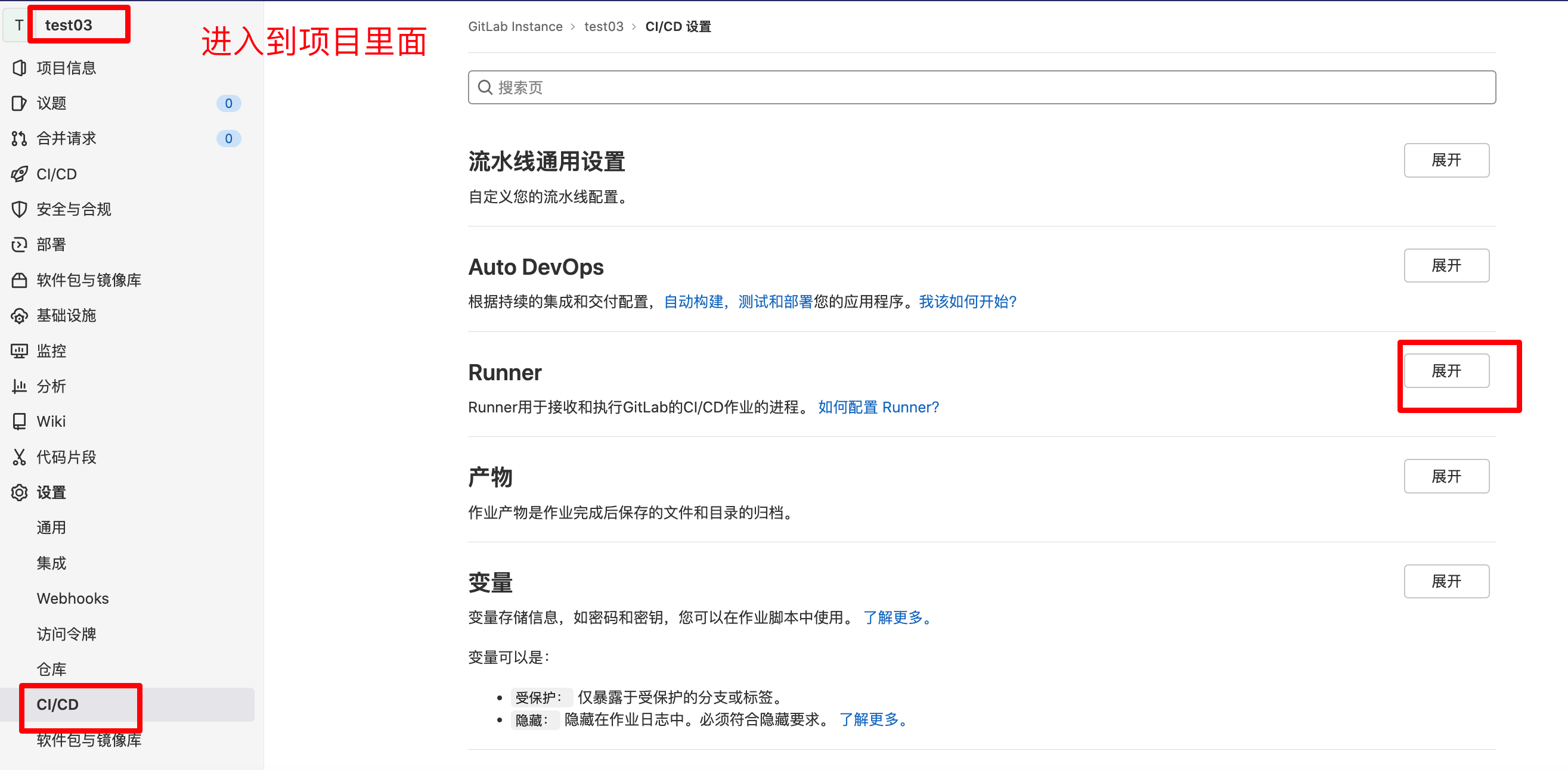Screen dimensions: 1568x770
Task: Expand the Runner section
Action: [1446, 371]
